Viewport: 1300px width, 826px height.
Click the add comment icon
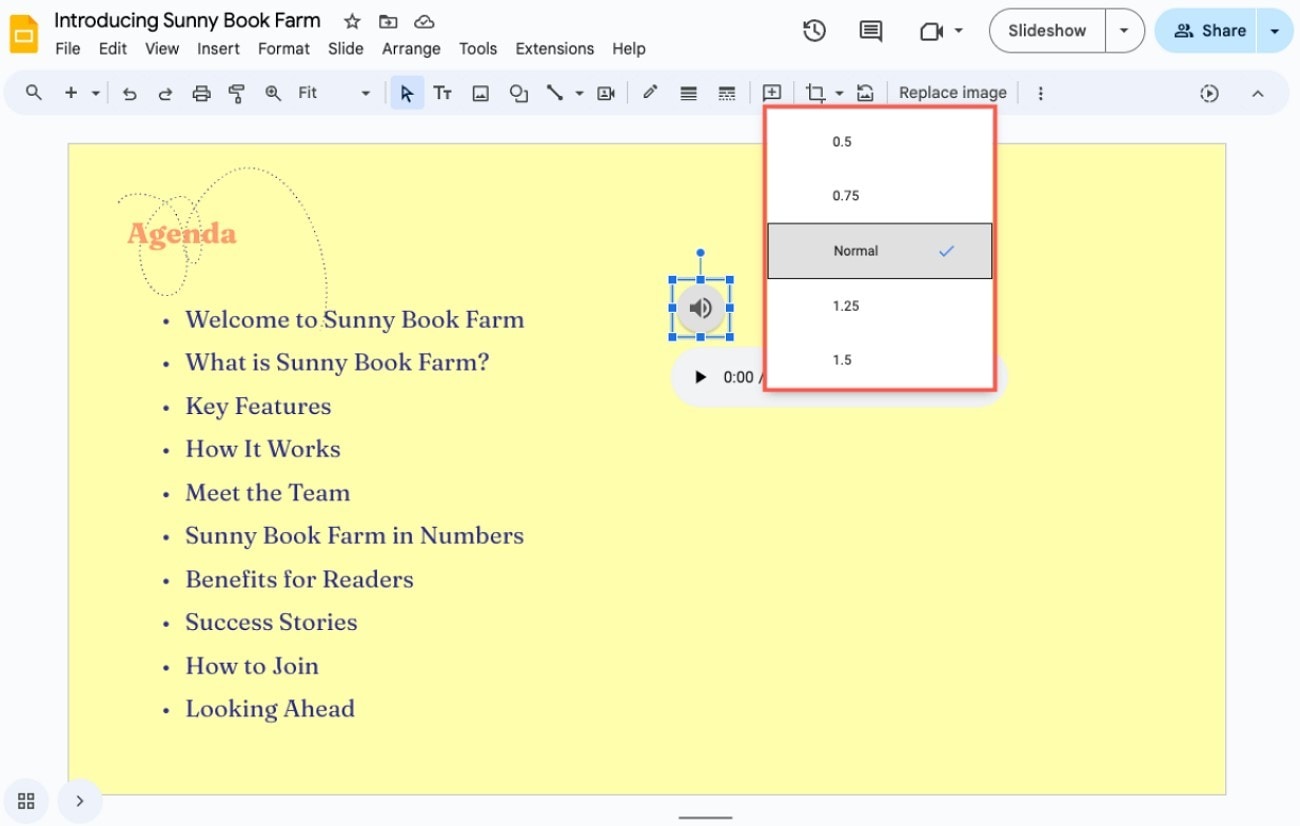click(772, 93)
